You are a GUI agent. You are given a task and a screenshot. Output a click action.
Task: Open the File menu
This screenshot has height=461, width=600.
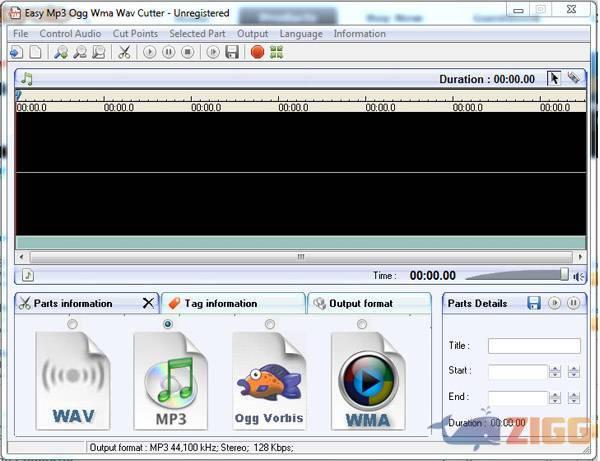(x=21, y=34)
